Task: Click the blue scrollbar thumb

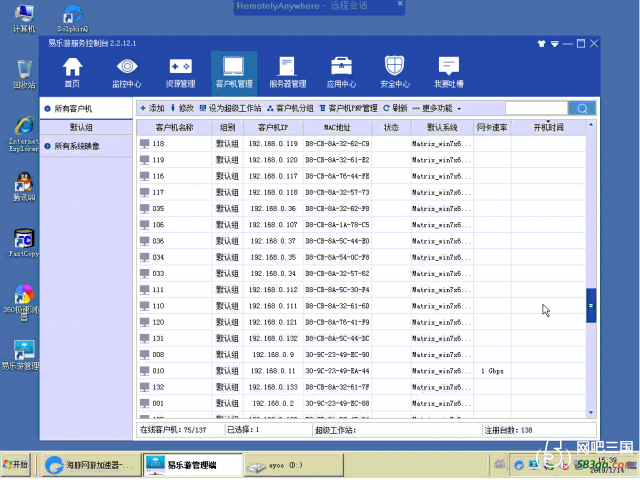Action: pos(591,306)
